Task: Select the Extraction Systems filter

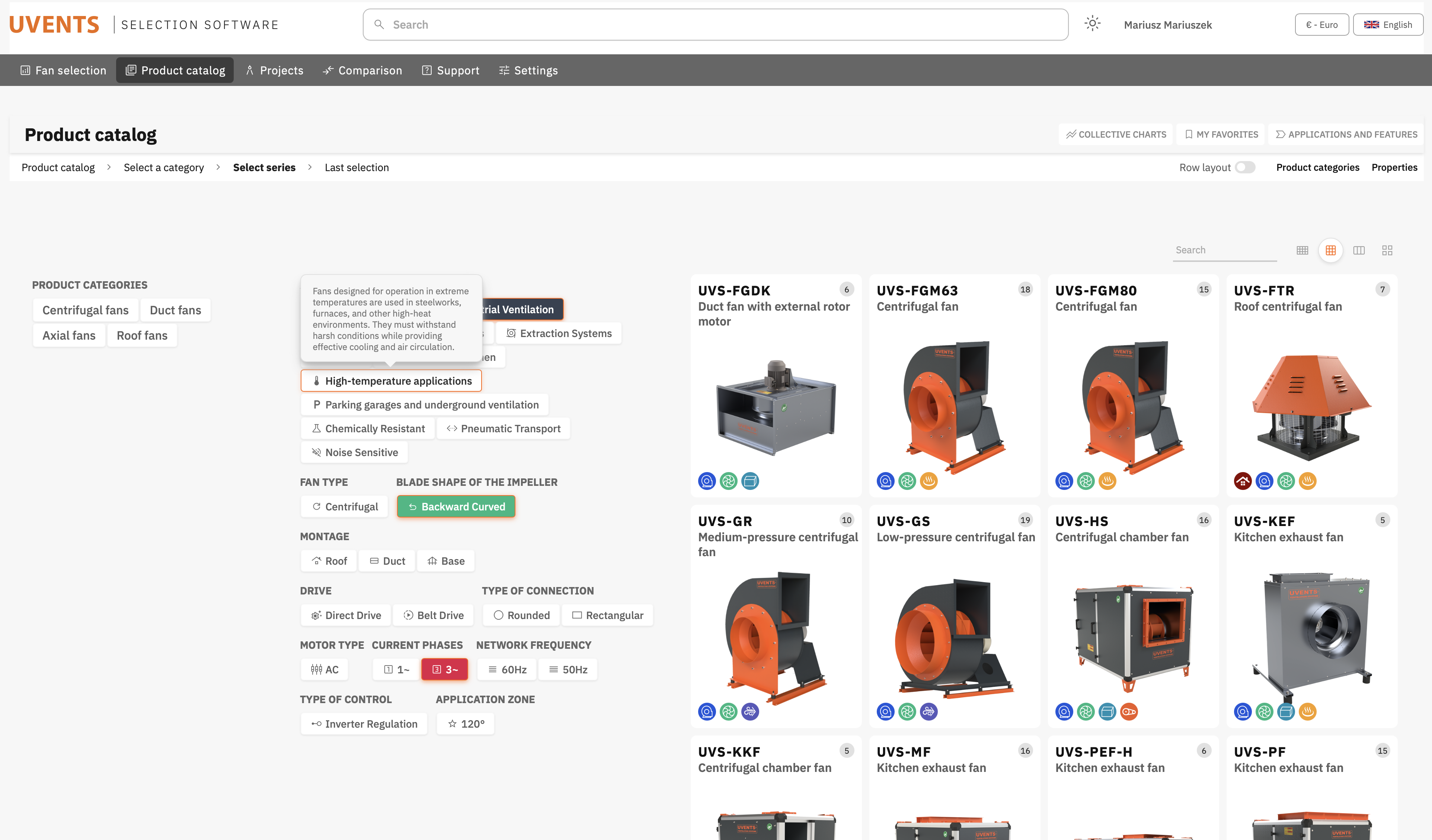Action: click(559, 333)
